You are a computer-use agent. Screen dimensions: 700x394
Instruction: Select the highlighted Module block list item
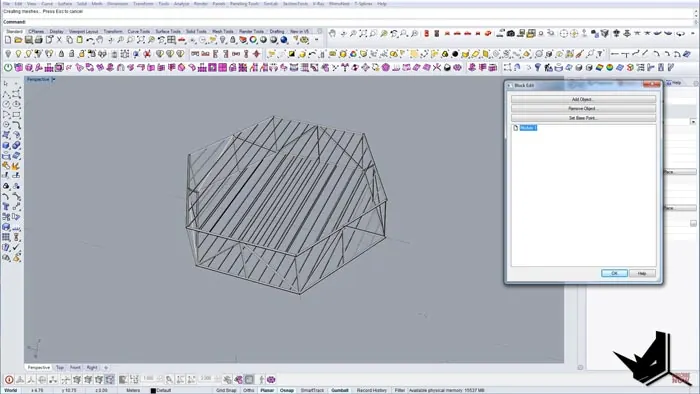point(528,128)
